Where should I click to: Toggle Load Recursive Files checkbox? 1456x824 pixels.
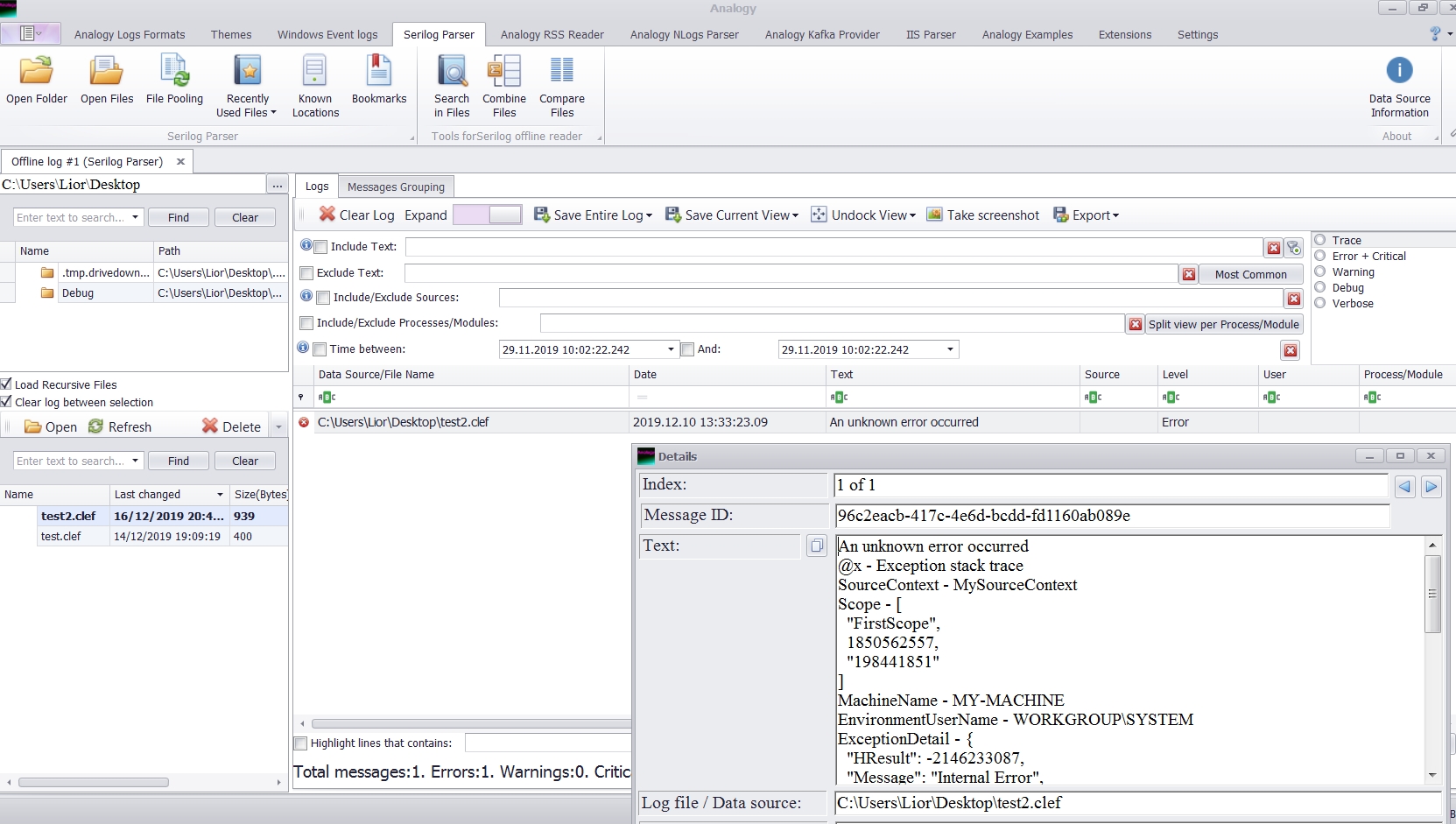click(x=6, y=384)
